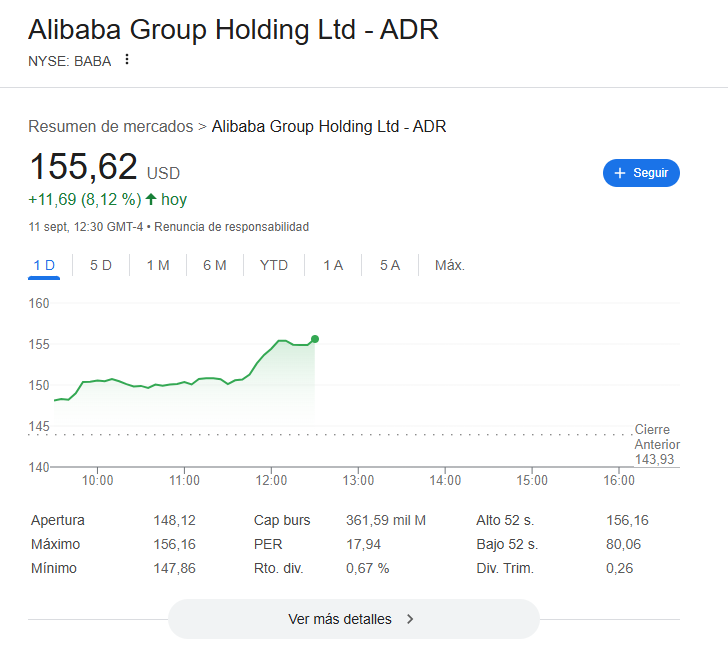Click the chevron arrow in Ver más detalles

(410, 619)
